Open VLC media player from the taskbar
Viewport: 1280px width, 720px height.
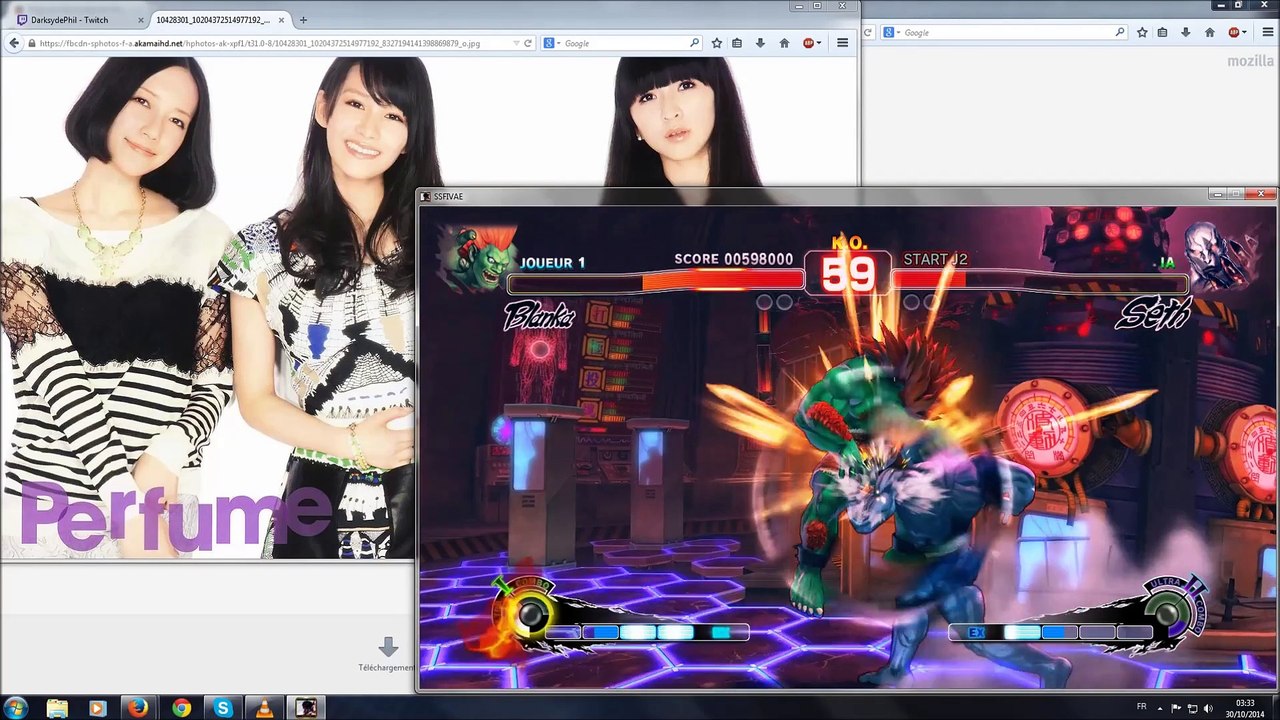pyautogui.click(x=264, y=708)
